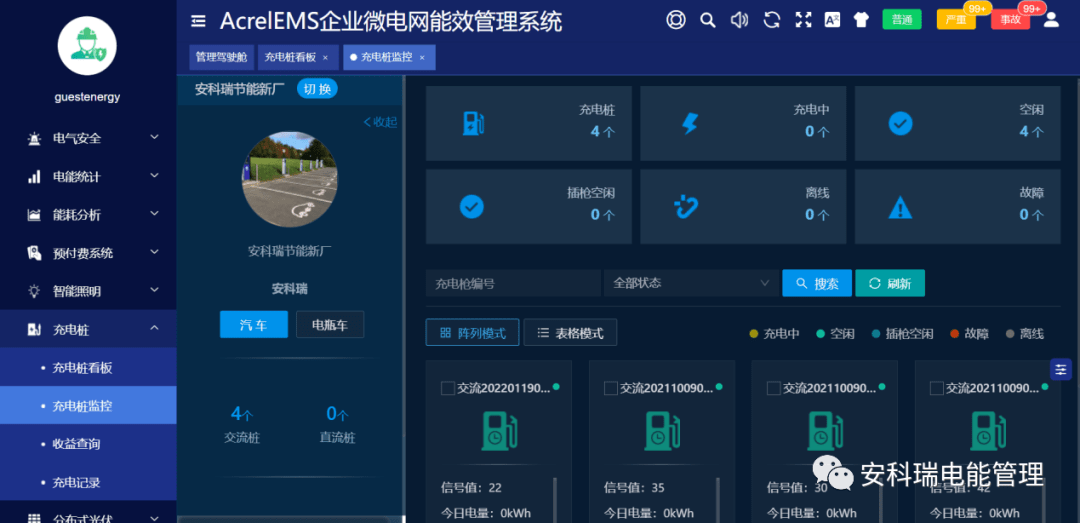Screen dimensions: 1080x523
Task: Tick checkbox on card with signal value 35
Action: [611, 389]
